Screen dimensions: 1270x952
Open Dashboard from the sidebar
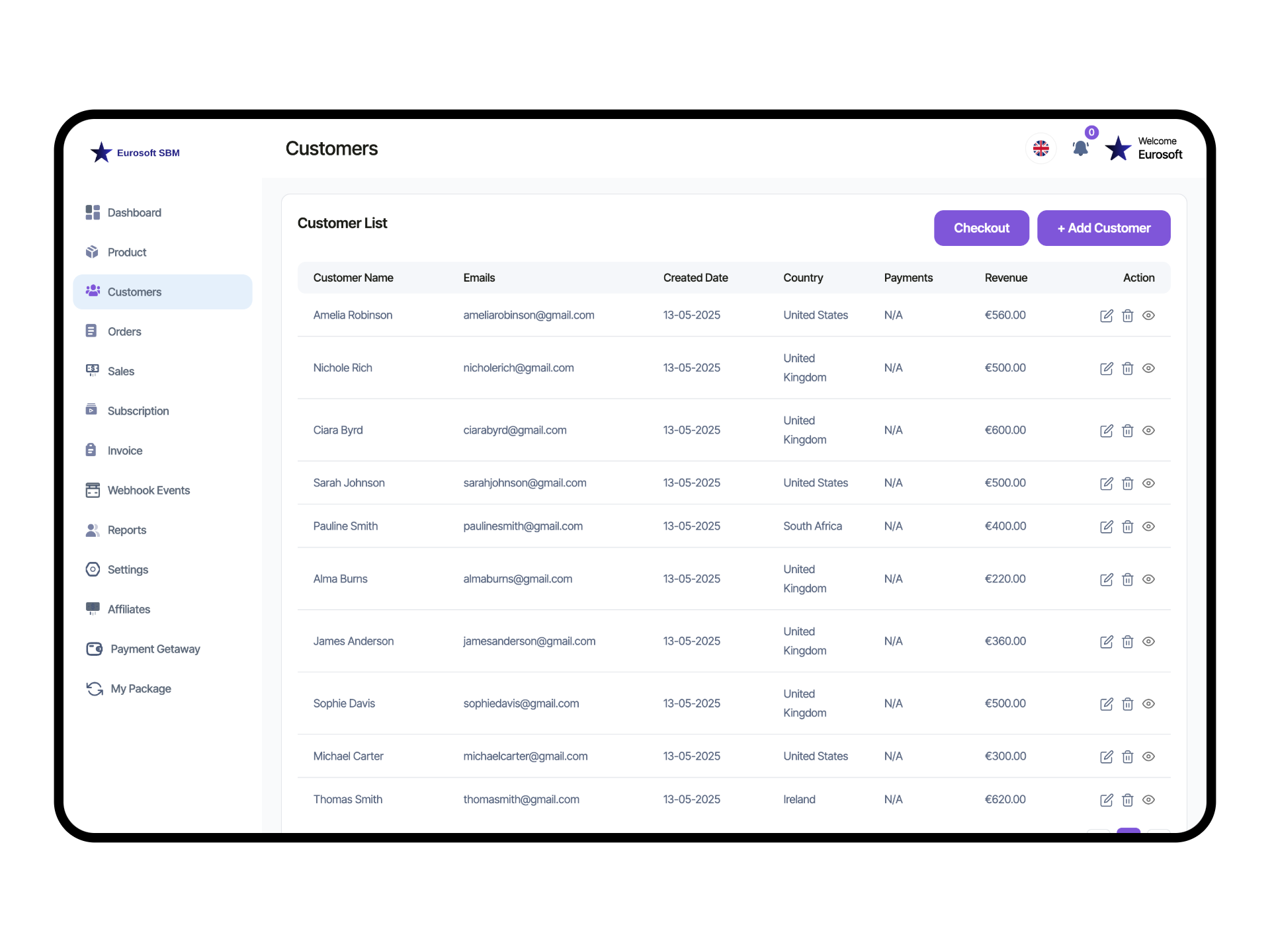point(134,213)
